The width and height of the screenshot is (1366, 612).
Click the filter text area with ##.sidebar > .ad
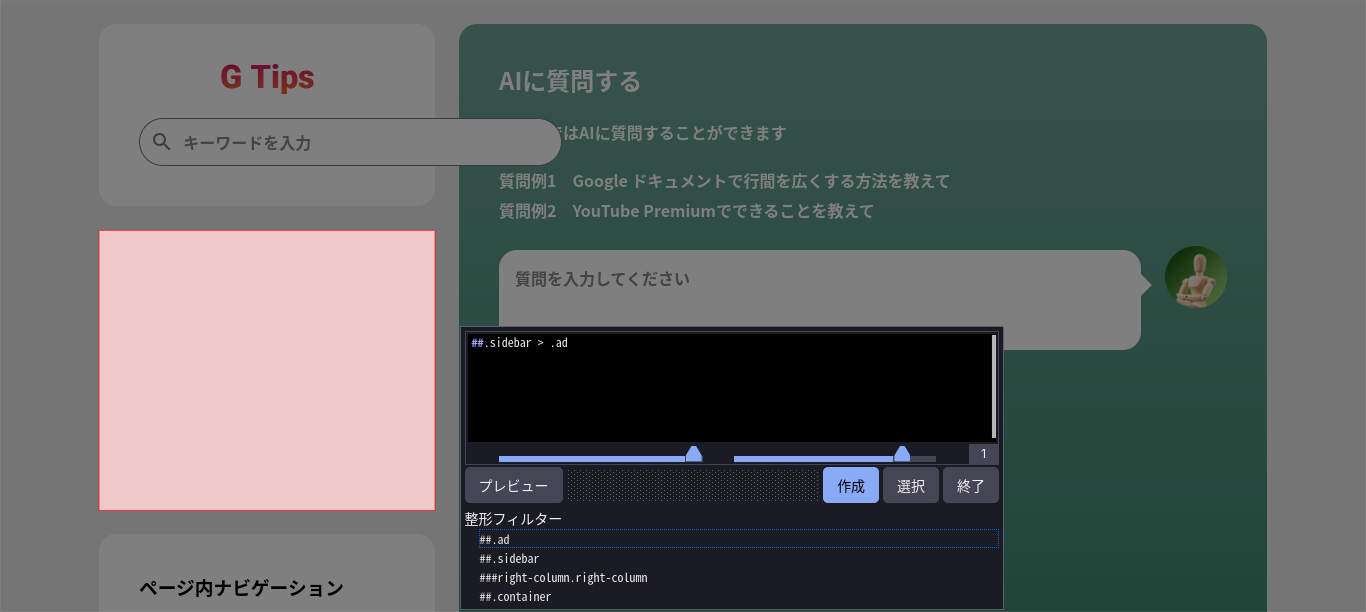coord(728,387)
